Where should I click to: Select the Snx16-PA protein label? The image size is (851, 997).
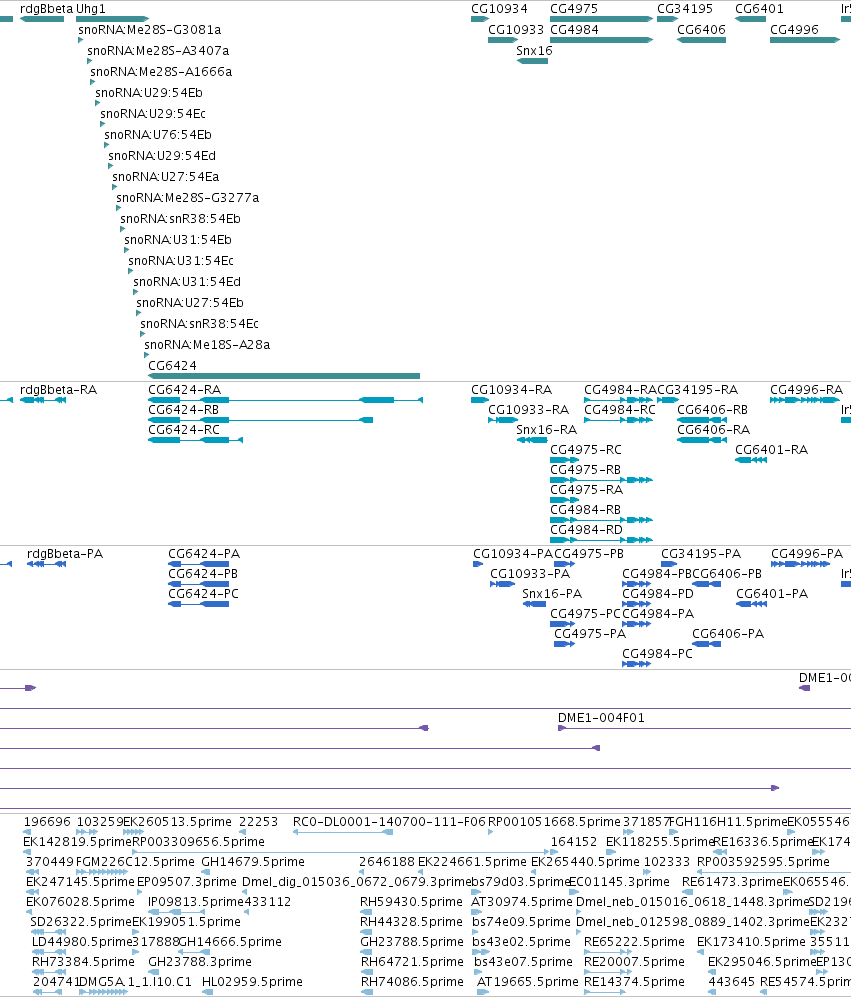click(x=552, y=594)
